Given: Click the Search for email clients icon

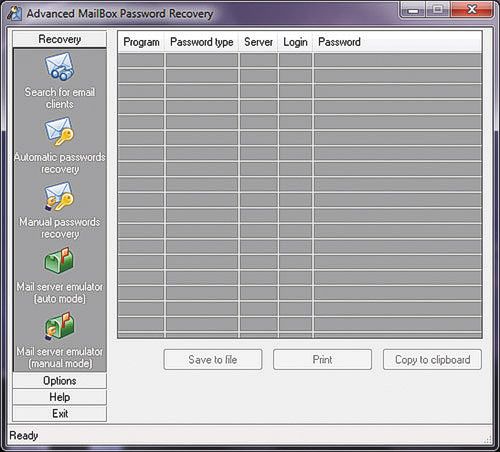Looking at the screenshot, I should coord(60,66).
